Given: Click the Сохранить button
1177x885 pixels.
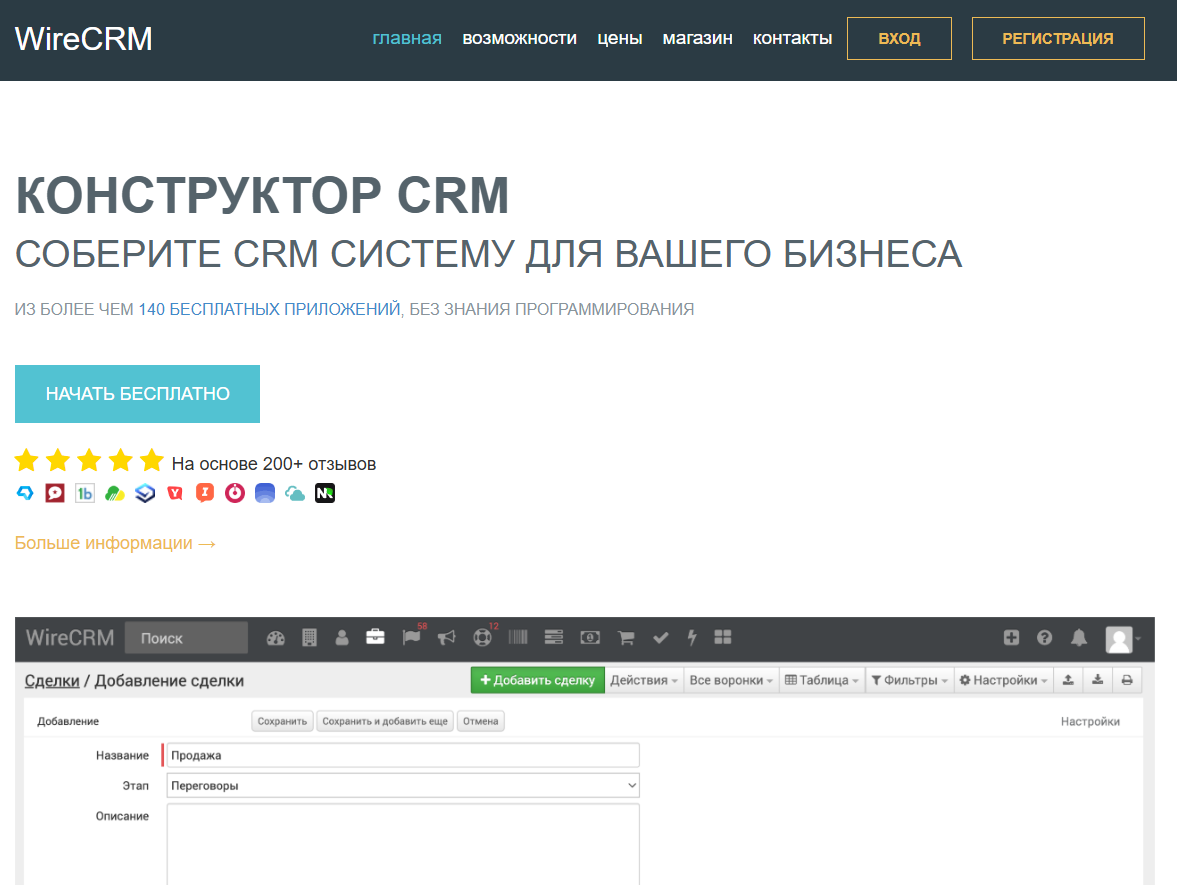Looking at the screenshot, I should click(282, 721).
